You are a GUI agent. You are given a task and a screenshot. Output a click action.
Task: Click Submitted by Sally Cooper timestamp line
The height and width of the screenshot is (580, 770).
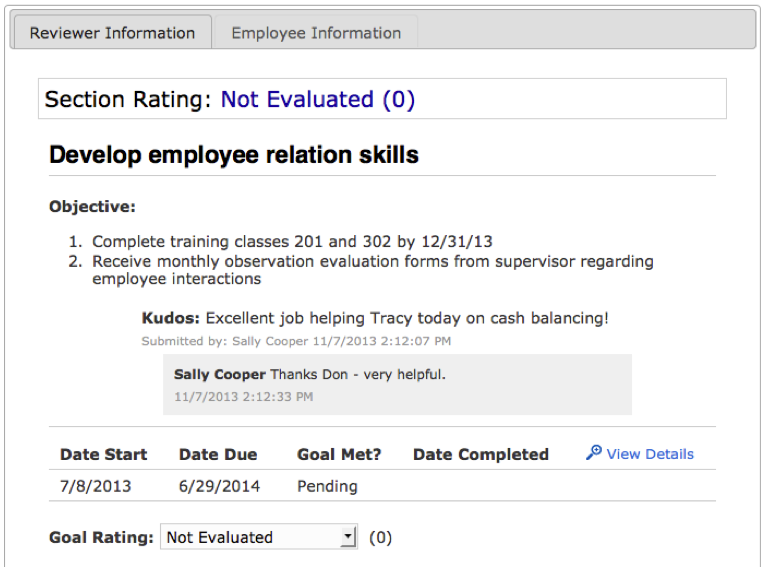coord(296,341)
